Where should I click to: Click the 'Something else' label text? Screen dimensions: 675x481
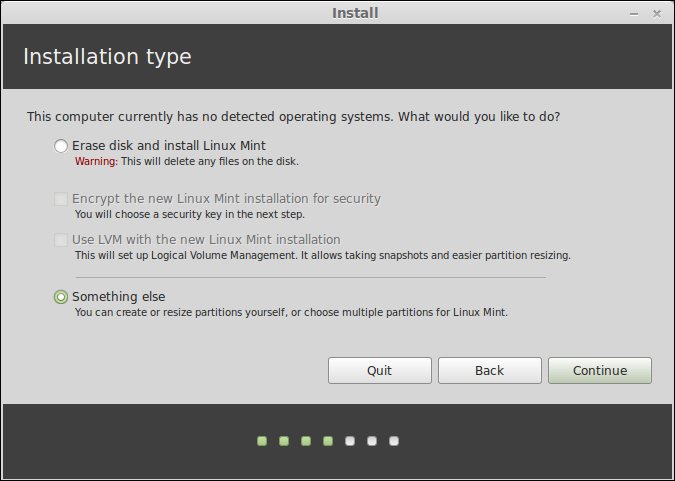click(119, 297)
